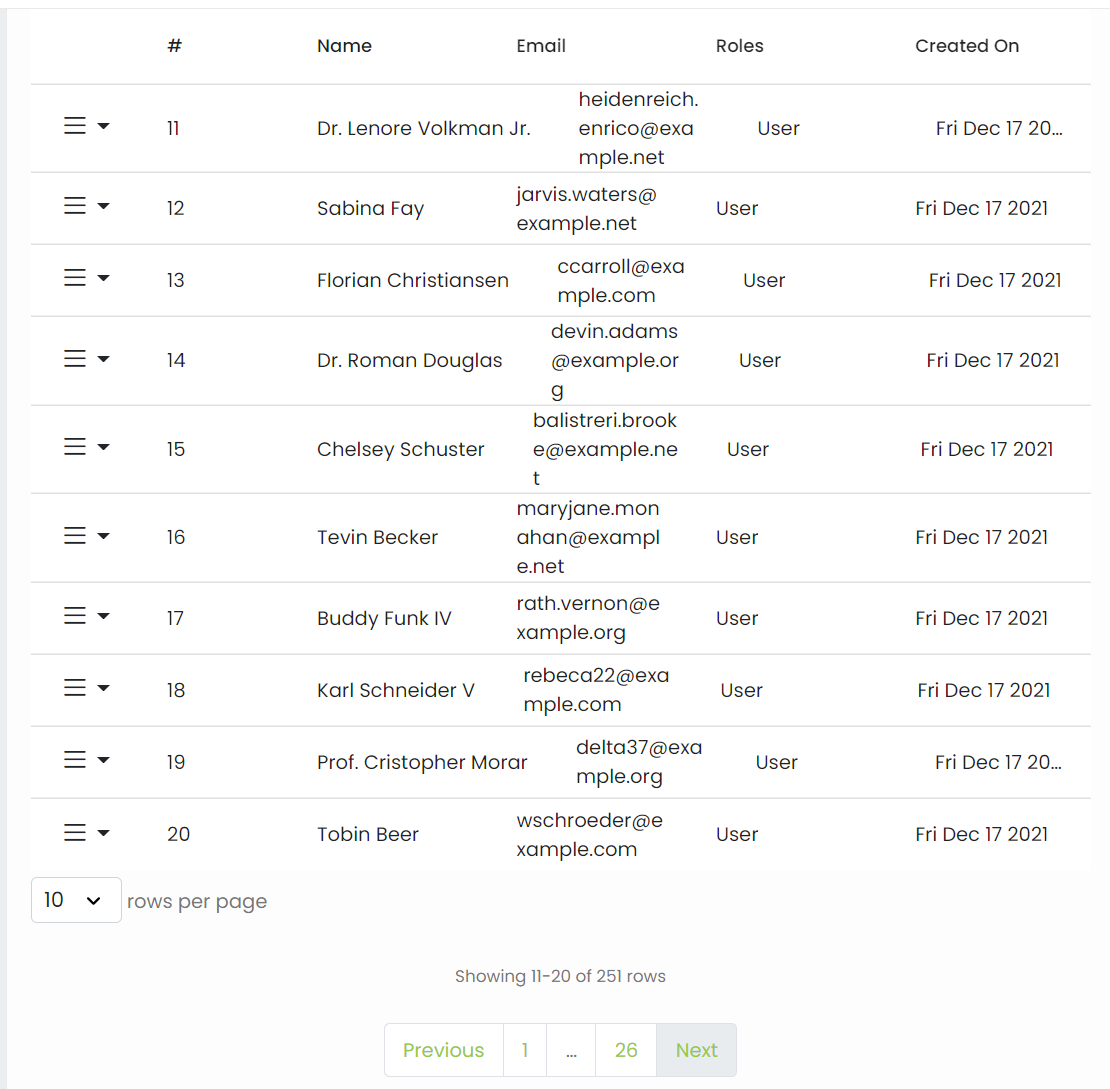
Task: Sort the table by the Name column
Action: pyautogui.click(x=344, y=46)
